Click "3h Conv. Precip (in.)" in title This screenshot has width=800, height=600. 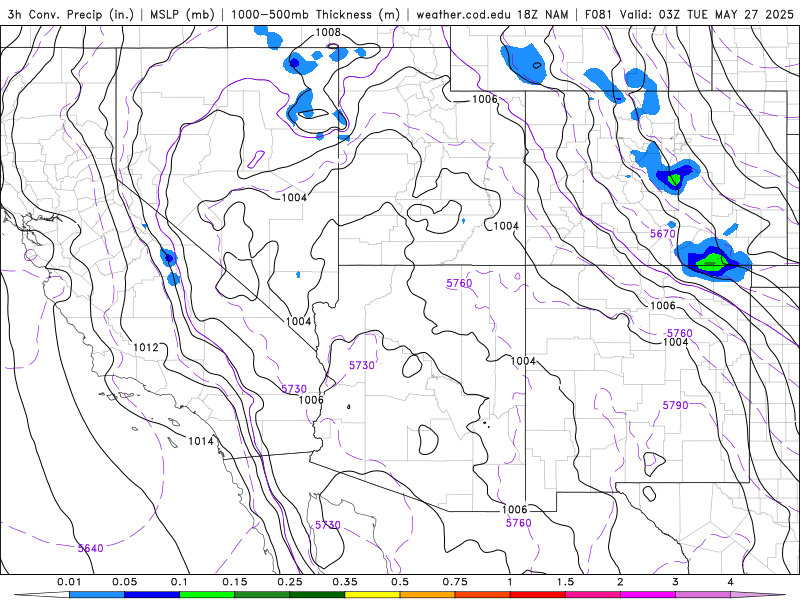70,14
